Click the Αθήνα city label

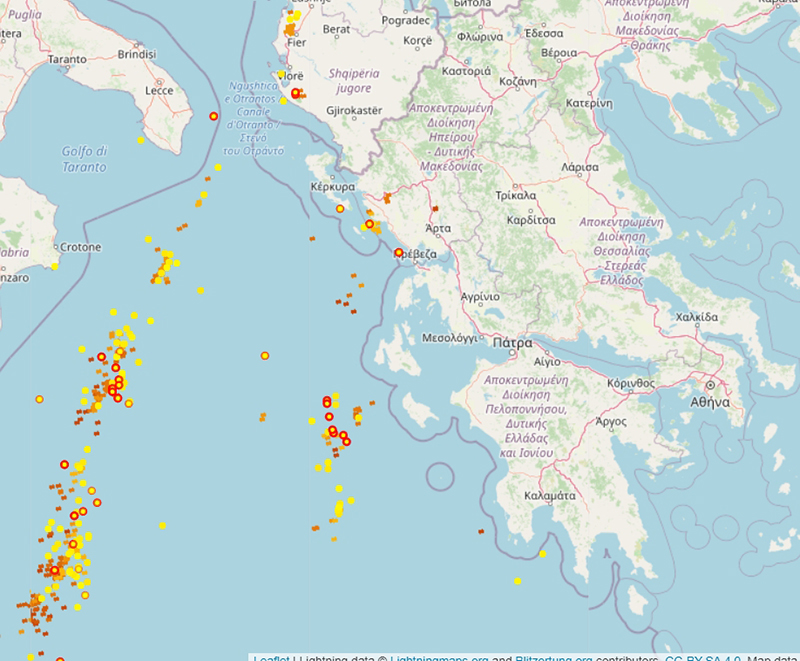710,402
